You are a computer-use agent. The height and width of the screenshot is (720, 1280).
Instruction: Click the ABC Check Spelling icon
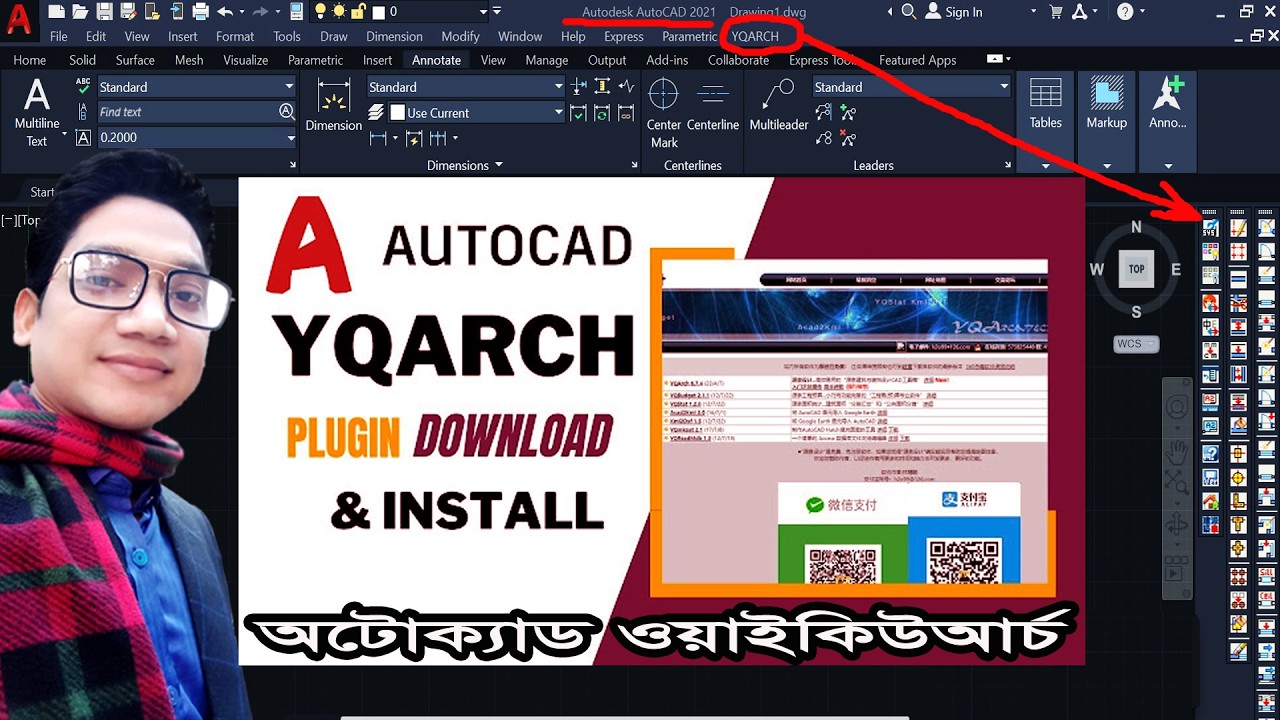[83, 87]
